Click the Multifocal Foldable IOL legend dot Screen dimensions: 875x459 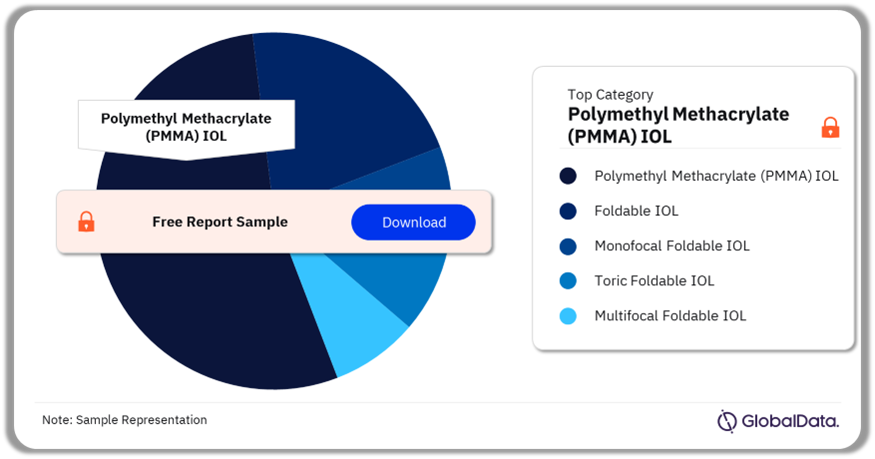coord(568,316)
